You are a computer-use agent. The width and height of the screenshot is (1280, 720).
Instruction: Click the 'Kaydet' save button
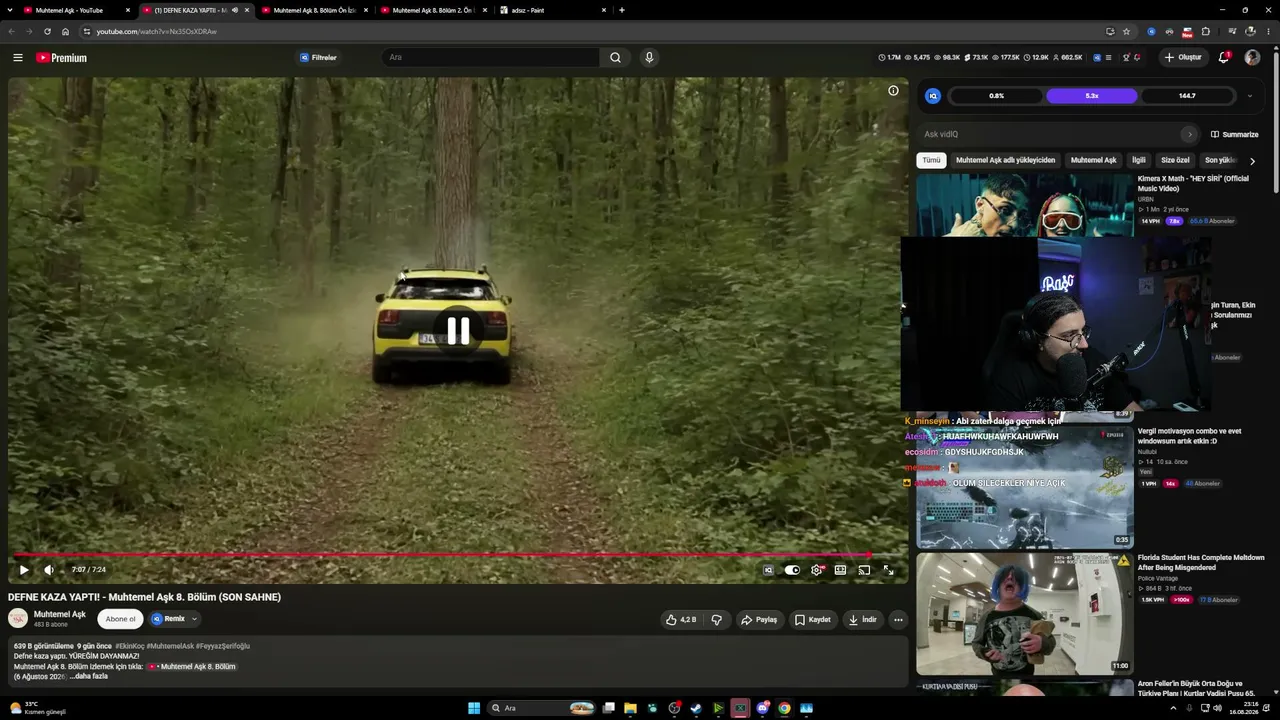click(813, 620)
